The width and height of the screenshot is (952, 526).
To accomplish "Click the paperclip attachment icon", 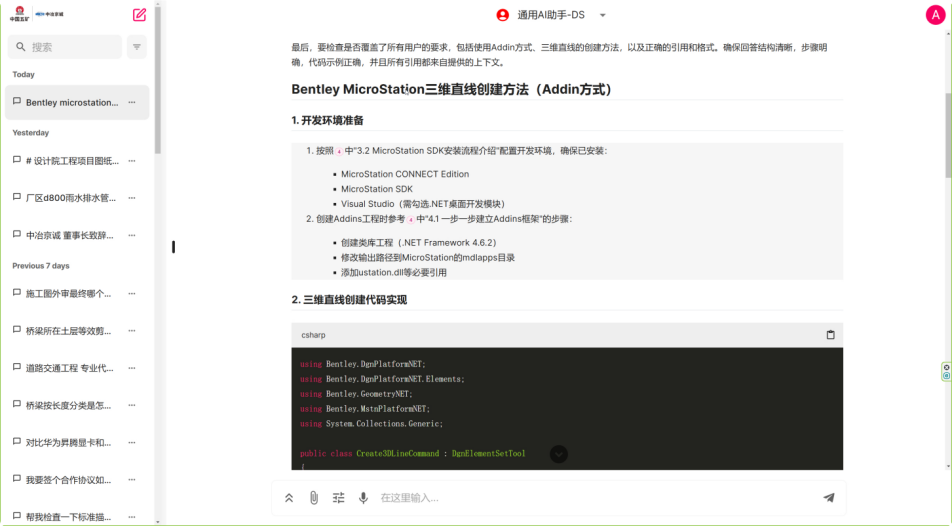I will tap(313, 498).
